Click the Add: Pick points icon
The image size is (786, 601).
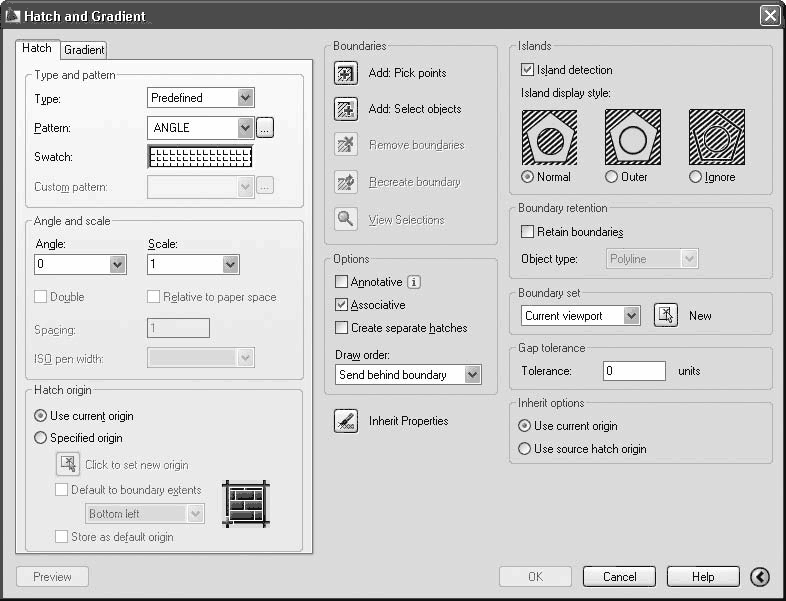pos(346,73)
